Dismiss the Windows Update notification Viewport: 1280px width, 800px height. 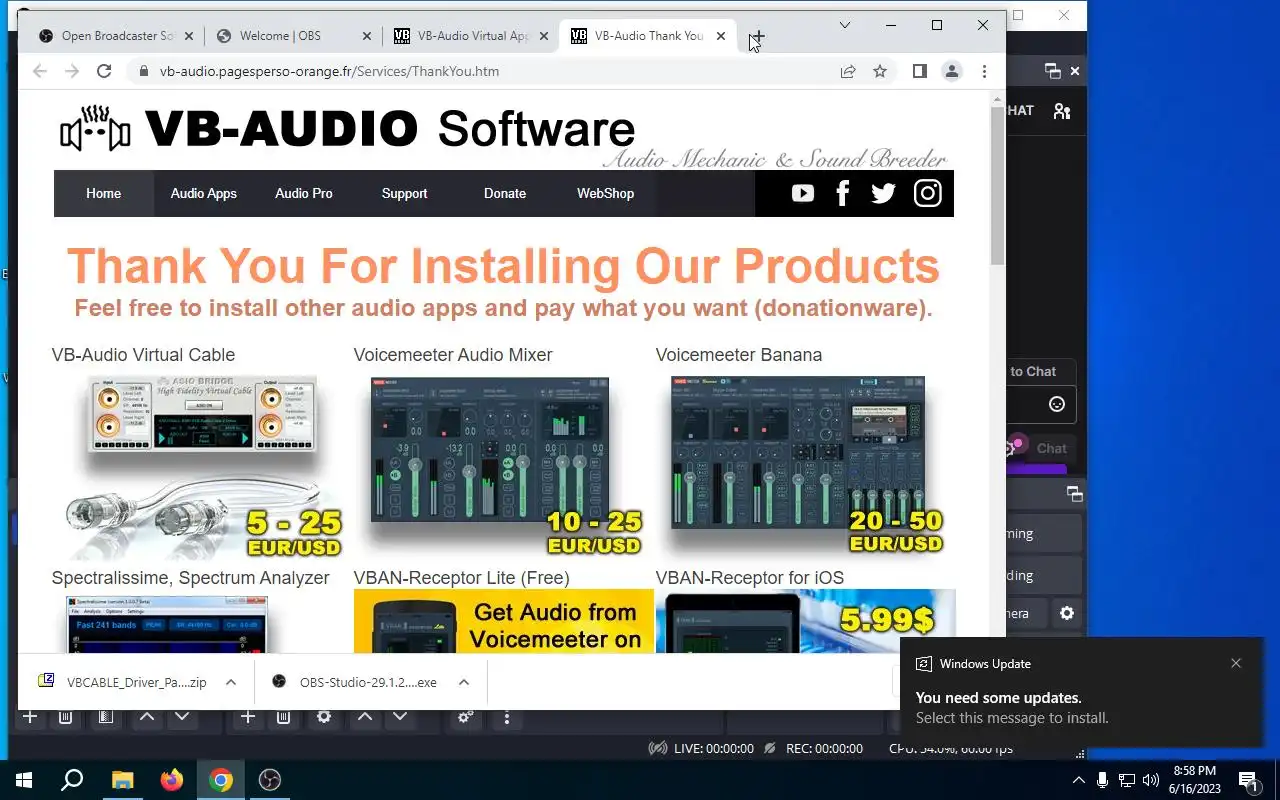1236,663
